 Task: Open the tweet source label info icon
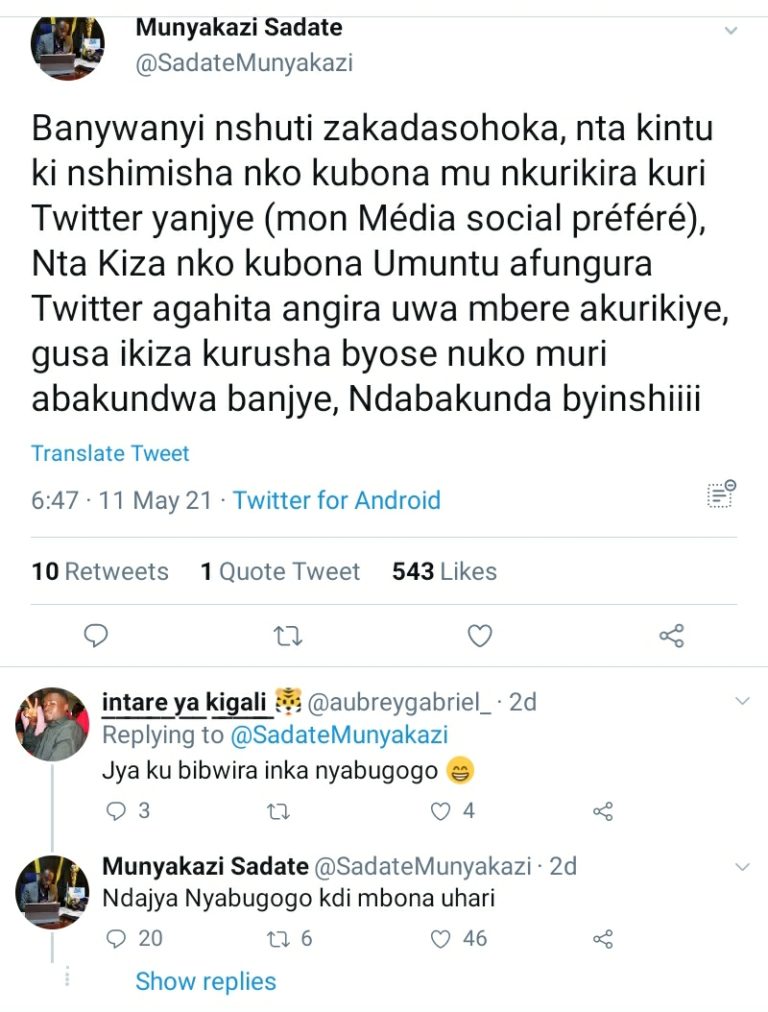click(721, 494)
